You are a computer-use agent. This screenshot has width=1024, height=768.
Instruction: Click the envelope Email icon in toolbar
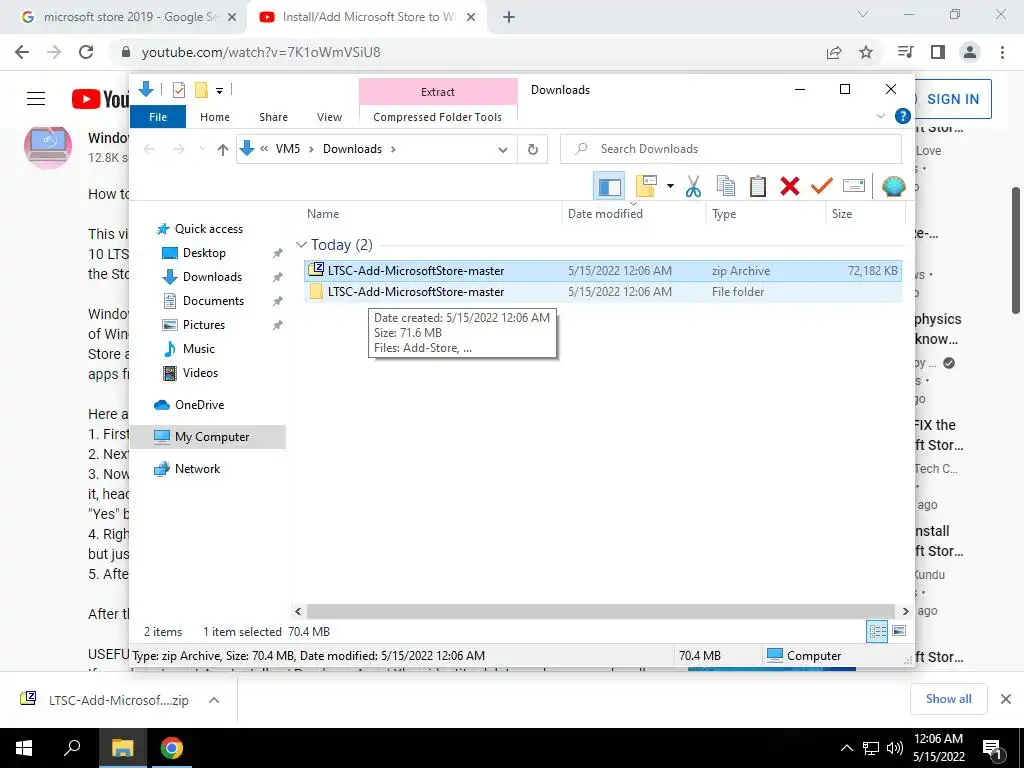click(854, 186)
